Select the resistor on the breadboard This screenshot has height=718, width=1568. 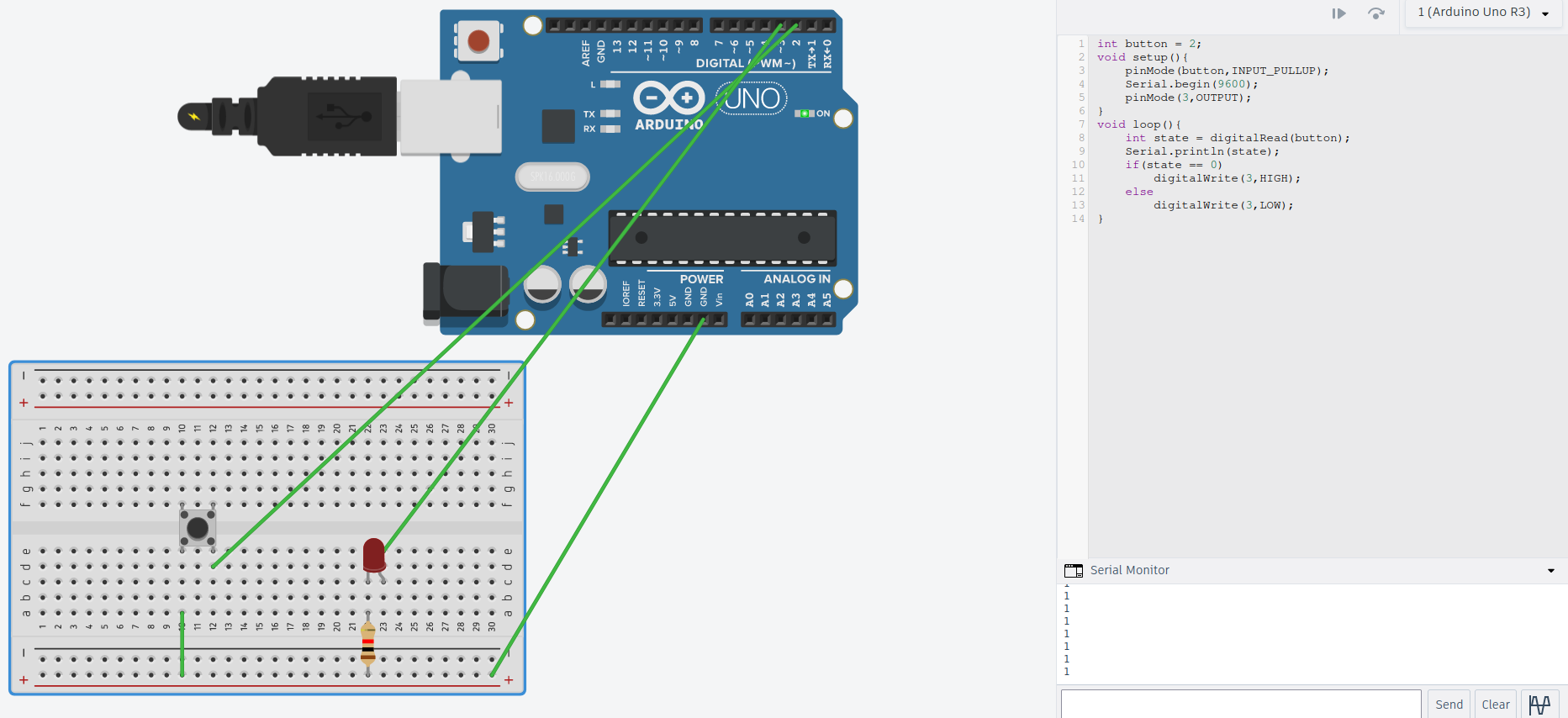(x=368, y=645)
